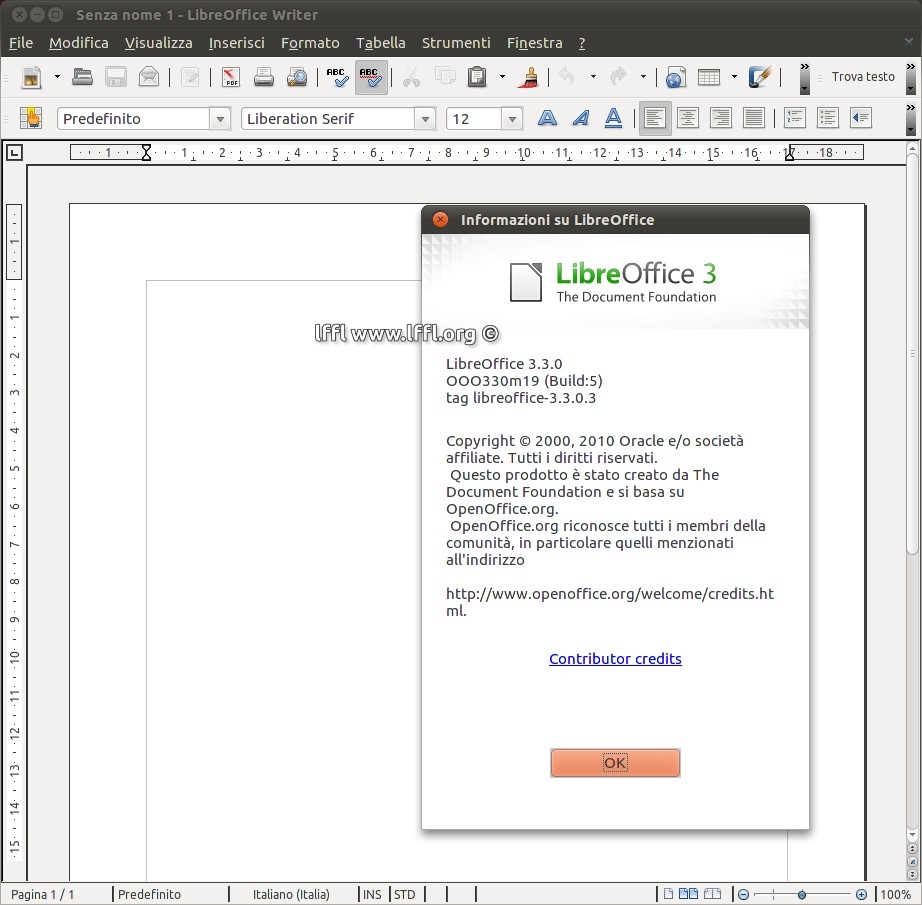Click Trova testo search field
Viewport: 922px width, 905px height.
pyautogui.click(x=862, y=76)
